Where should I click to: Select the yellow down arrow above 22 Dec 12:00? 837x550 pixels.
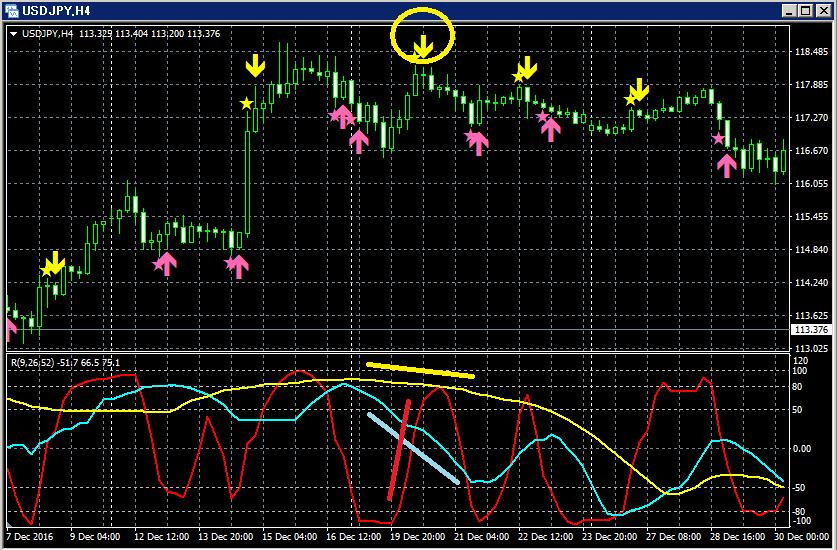527,68
